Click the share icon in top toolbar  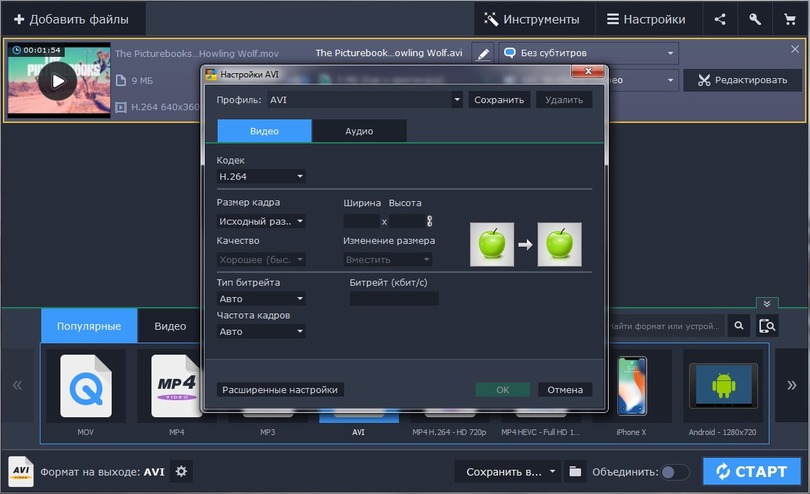[x=720, y=19]
